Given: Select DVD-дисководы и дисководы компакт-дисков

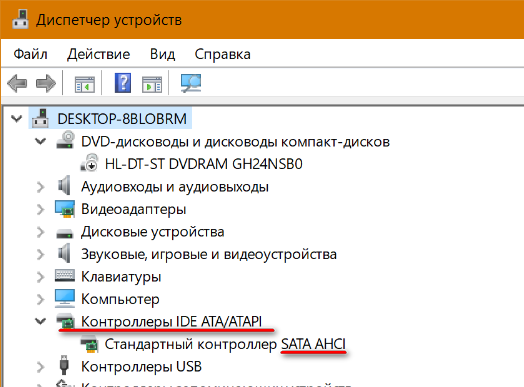Looking at the screenshot, I should 235,142.
